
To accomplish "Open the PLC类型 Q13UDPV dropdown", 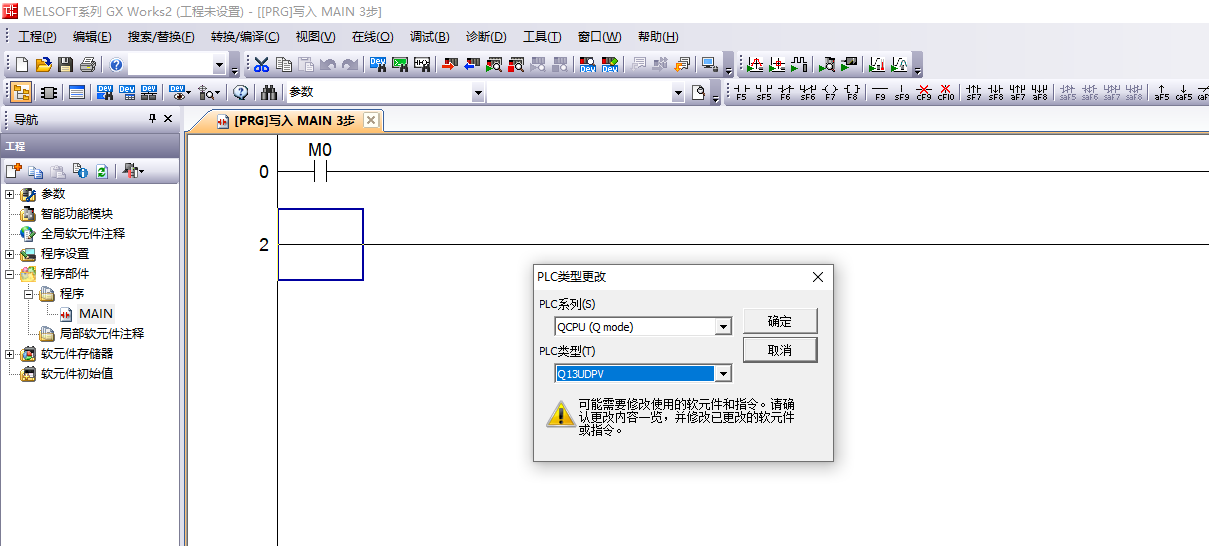I will tap(723, 374).
